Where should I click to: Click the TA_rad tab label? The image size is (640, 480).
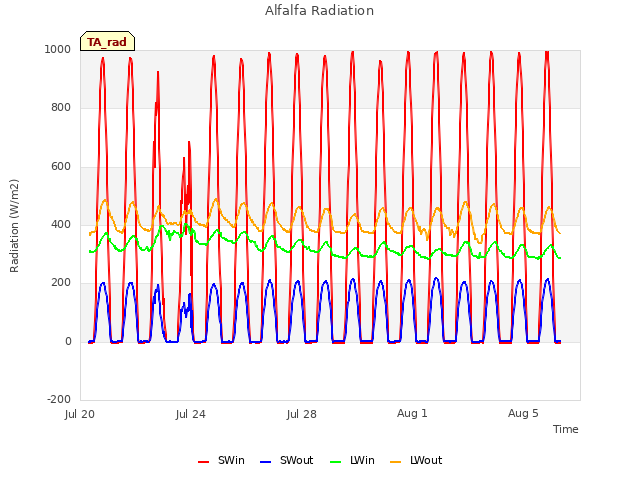107,42
